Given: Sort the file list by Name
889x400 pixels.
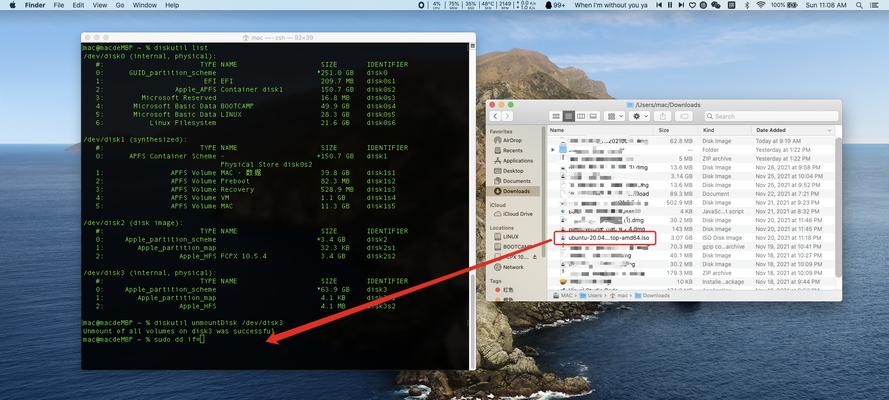Looking at the screenshot, I should (x=601, y=130).
